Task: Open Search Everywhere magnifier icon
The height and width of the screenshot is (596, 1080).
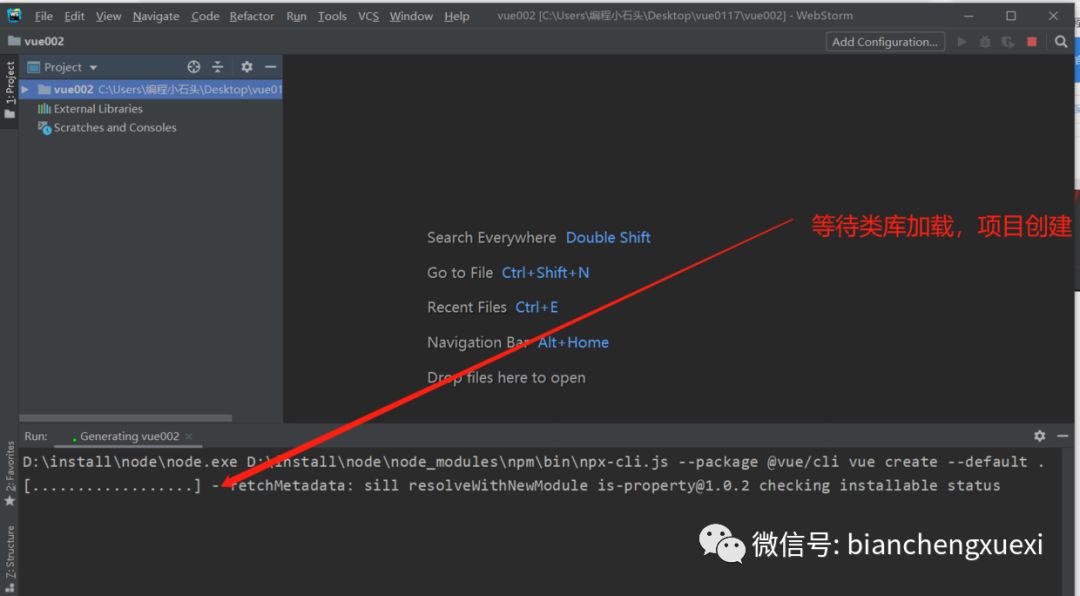Action: pos(1061,42)
